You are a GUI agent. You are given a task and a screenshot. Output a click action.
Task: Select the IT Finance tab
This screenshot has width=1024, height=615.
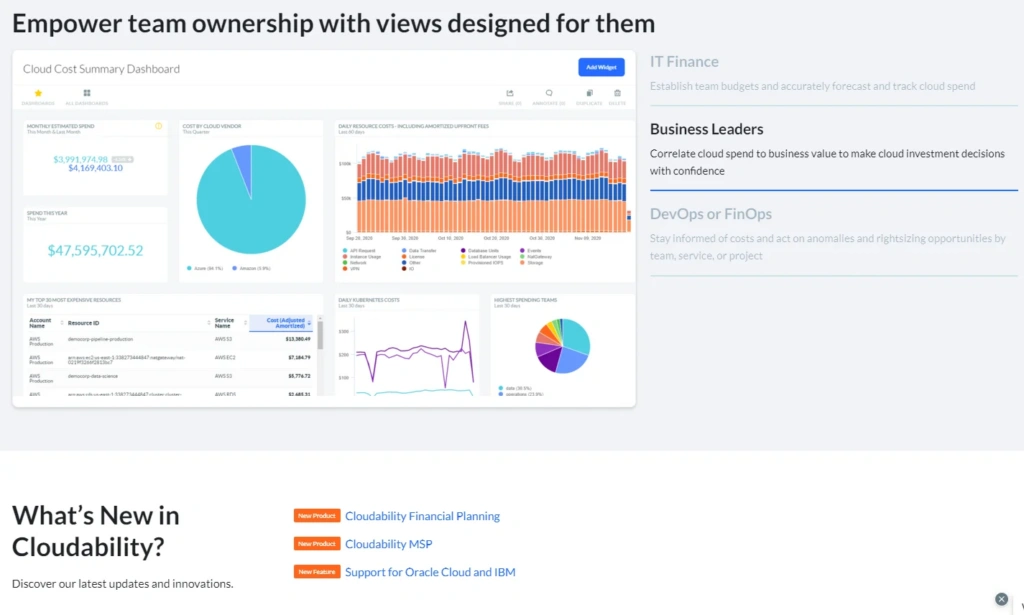click(x=684, y=62)
